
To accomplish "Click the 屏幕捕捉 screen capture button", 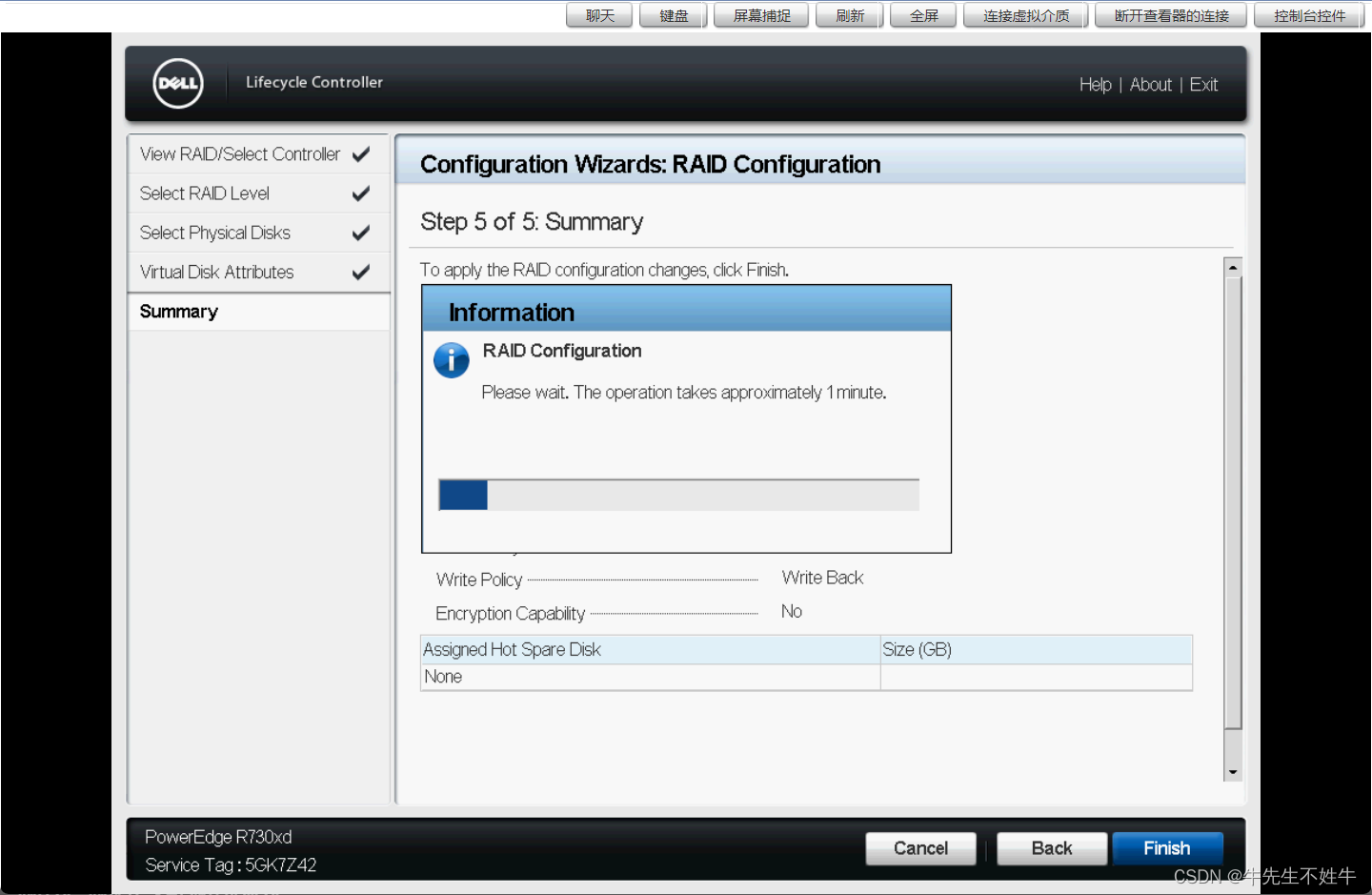I will 761,15.
